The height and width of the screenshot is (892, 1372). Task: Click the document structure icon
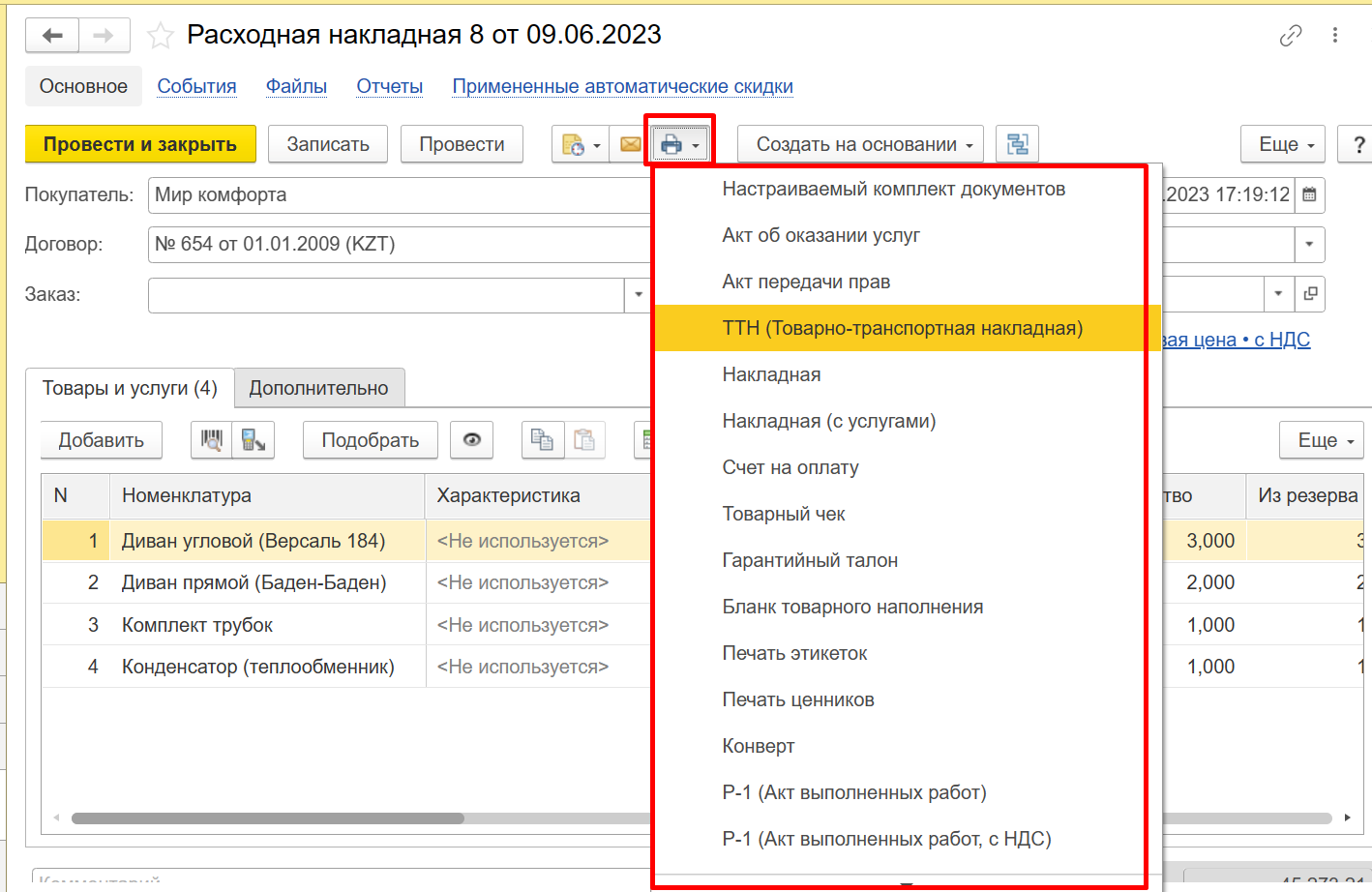[1016, 144]
